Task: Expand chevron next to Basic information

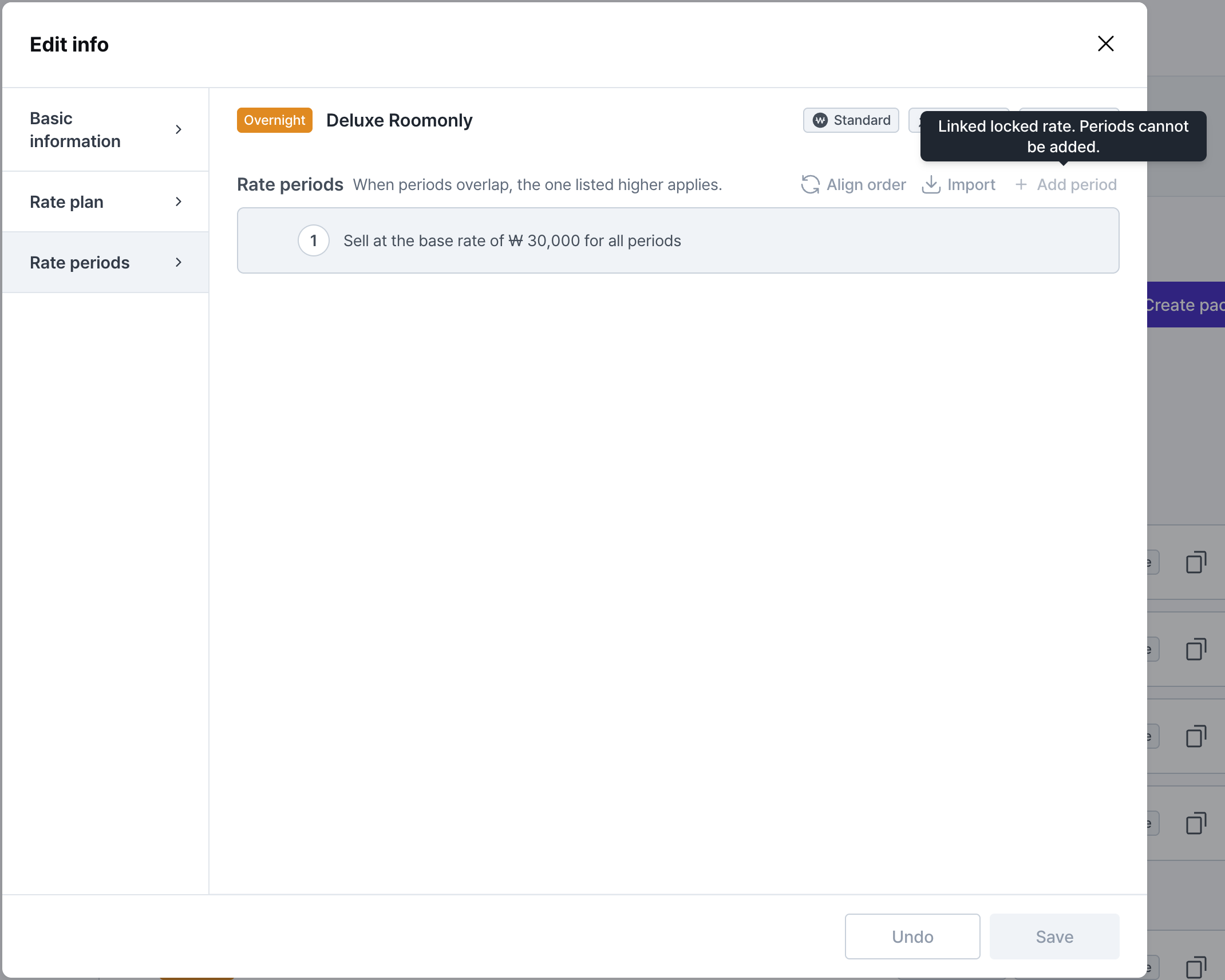Action: tap(179, 130)
